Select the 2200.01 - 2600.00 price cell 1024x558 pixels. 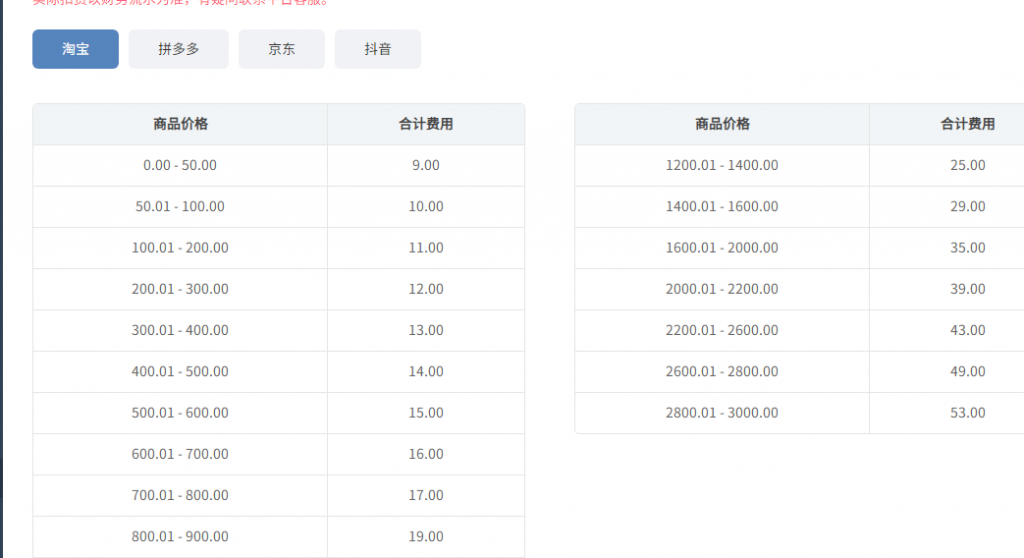[x=722, y=330]
